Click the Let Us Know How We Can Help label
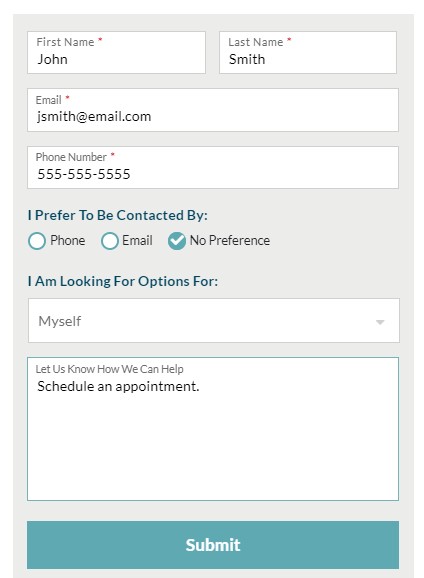Image resolution: width=424 pixels, height=578 pixels. point(110,369)
